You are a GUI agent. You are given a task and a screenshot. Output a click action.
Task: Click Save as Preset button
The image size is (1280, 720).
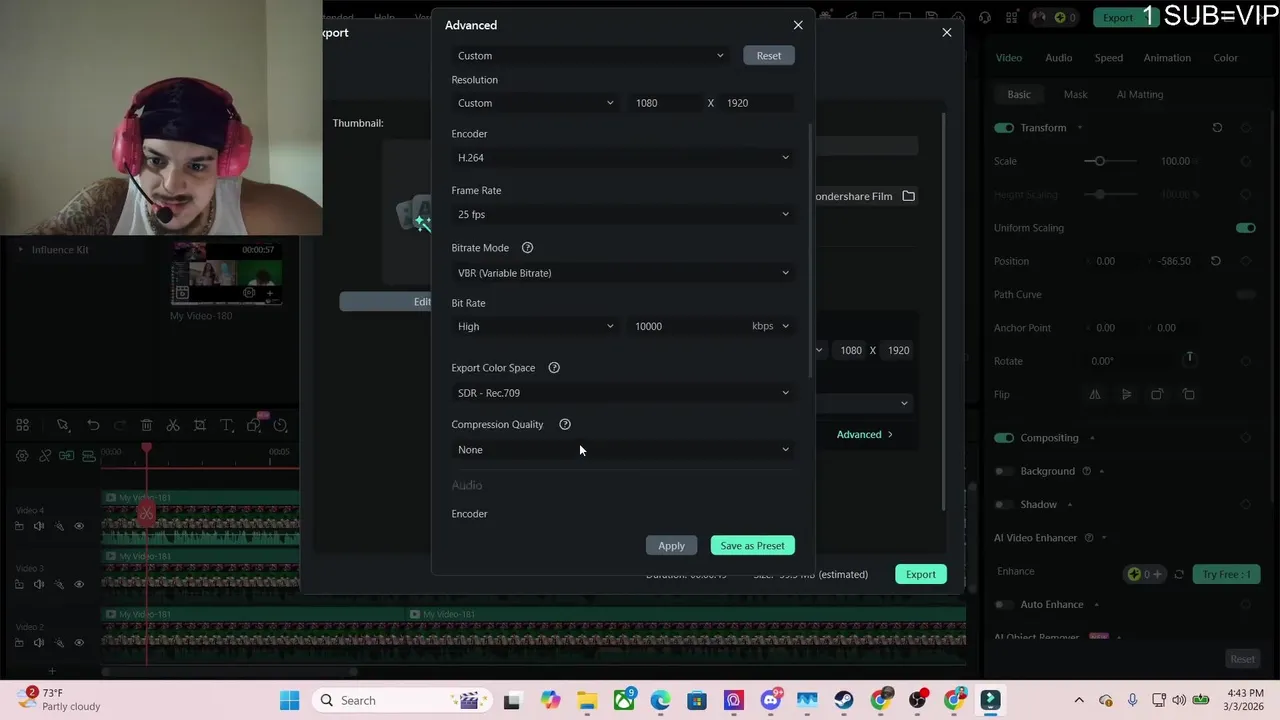coord(752,546)
